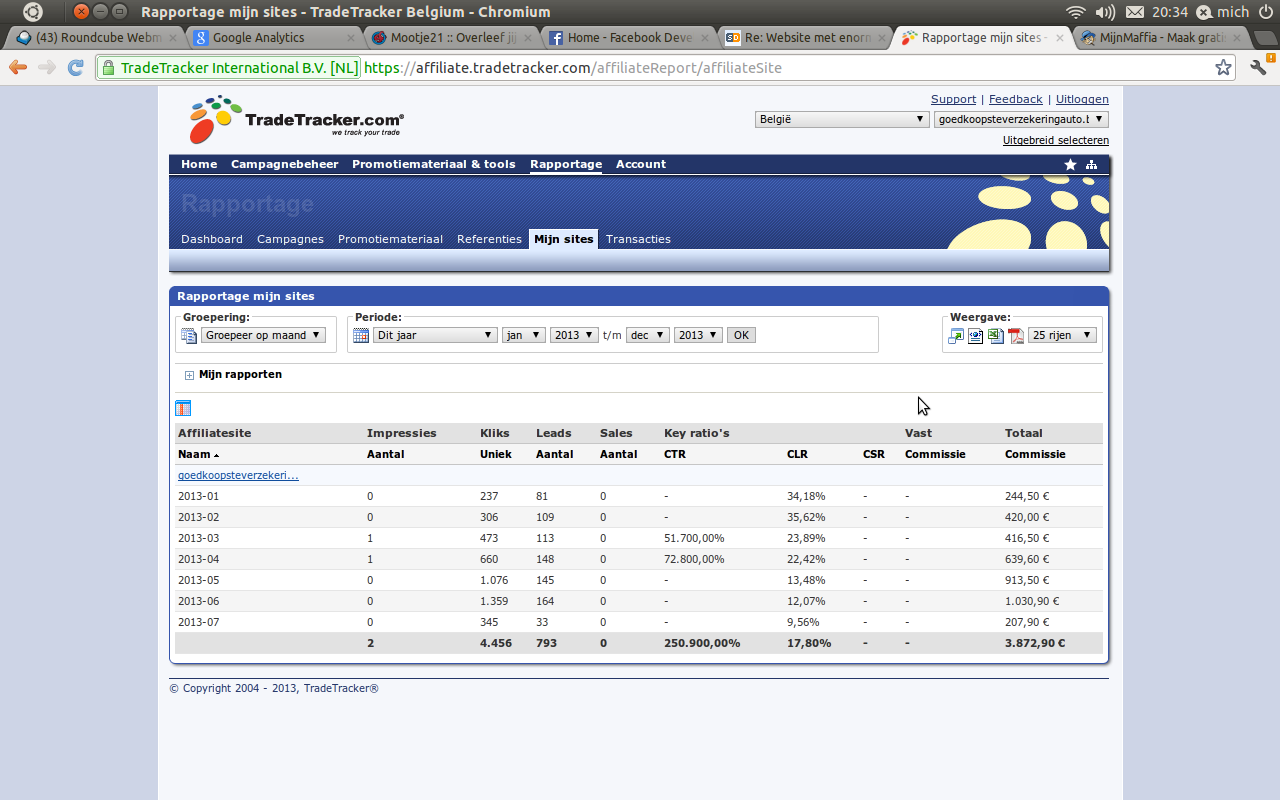Open the Groepeer op maand dropdown
Image resolution: width=1280 pixels, height=800 pixels.
click(263, 335)
